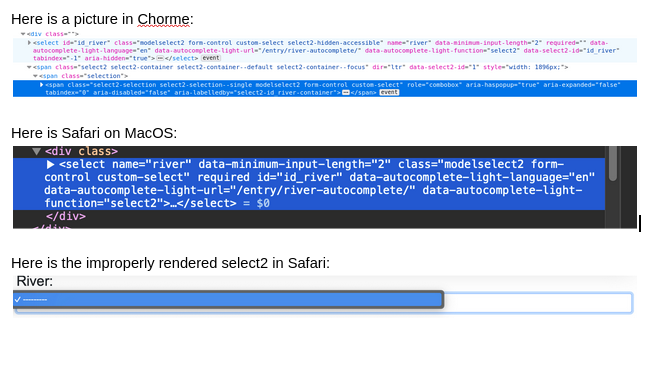Click the ellipsis badge in highlighted span row
Image resolution: width=659 pixels, height=371 pixels.
point(346,92)
